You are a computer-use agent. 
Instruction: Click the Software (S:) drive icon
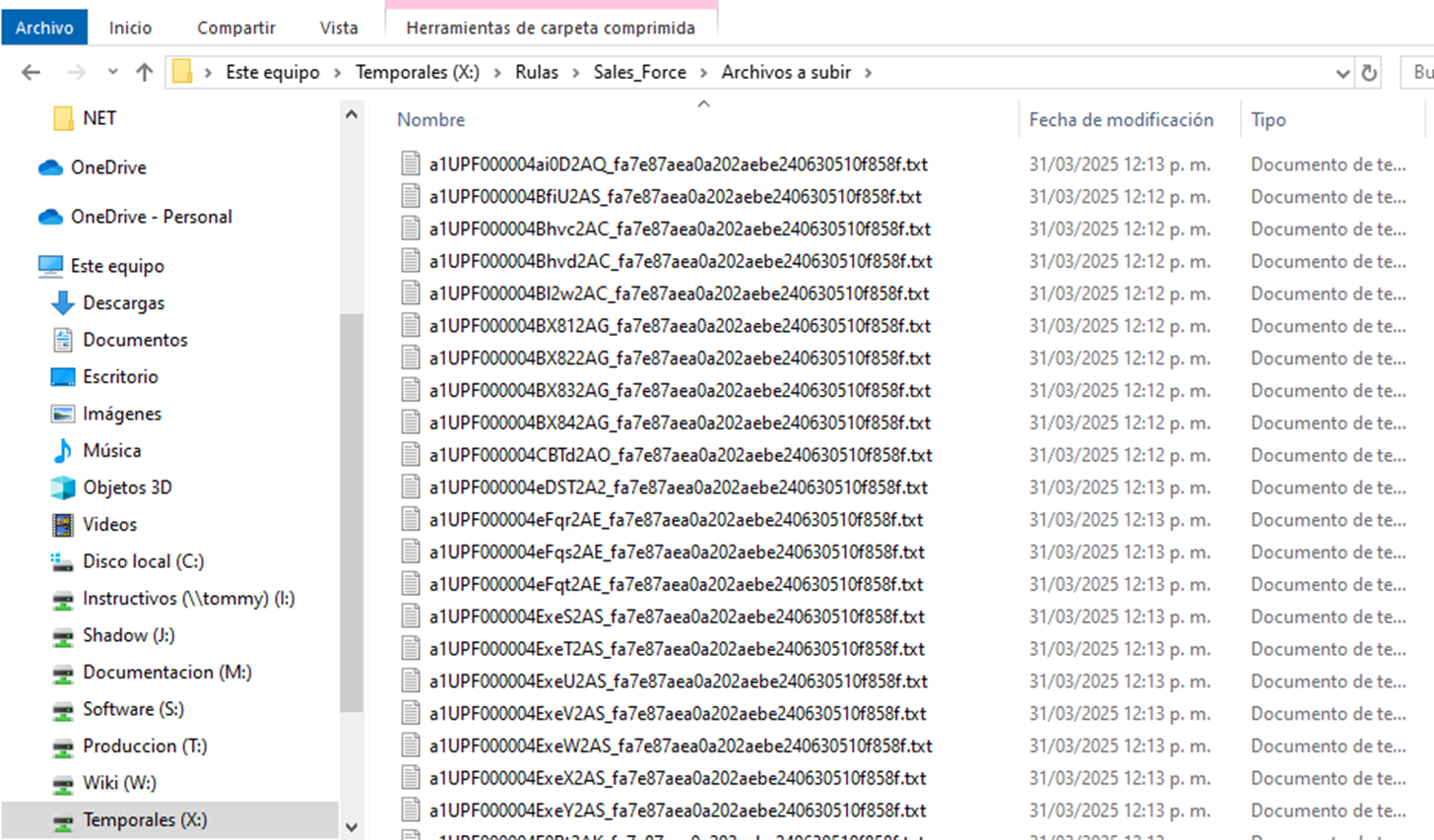click(x=63, y=710)
